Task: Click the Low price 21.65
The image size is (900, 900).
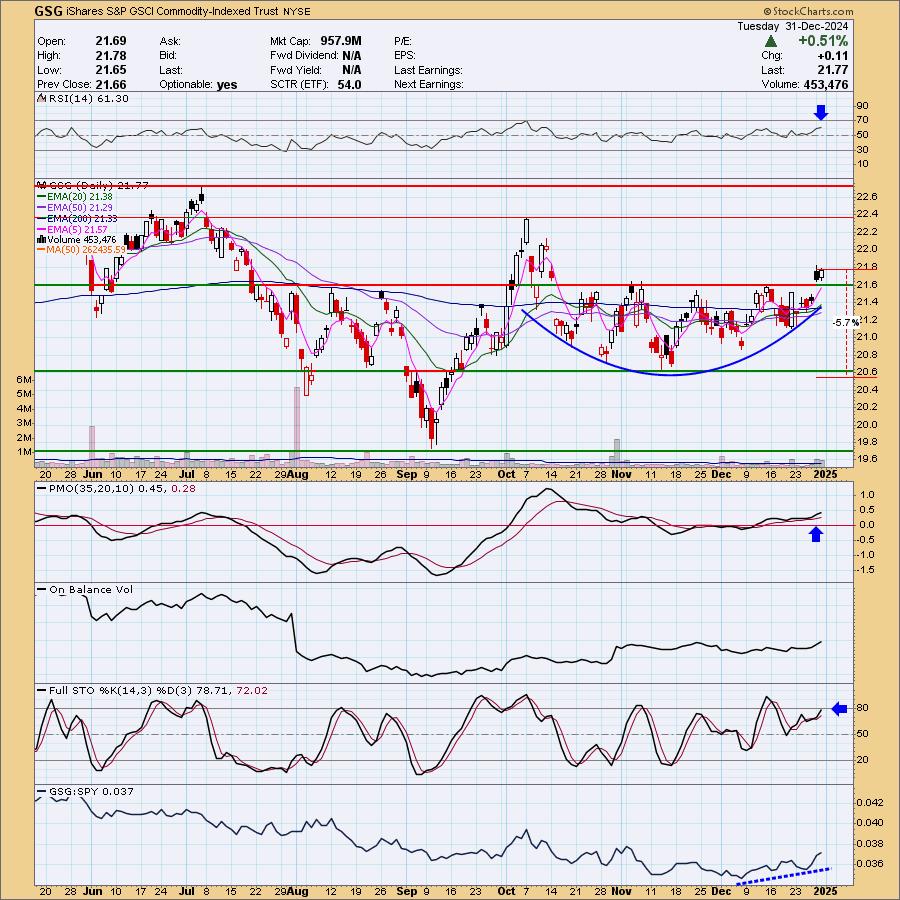Action: 111,70
